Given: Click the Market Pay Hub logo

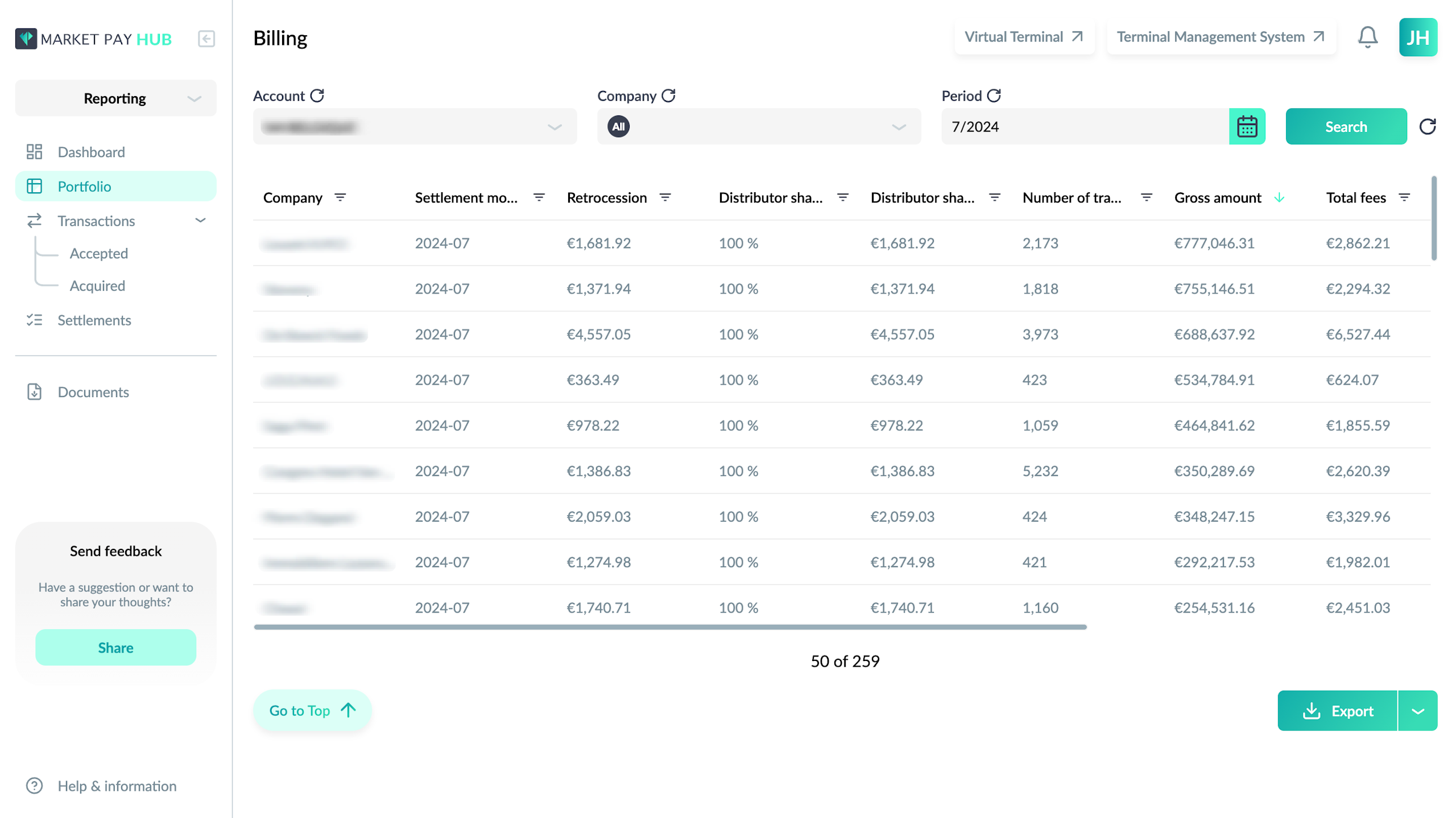Looking at the screenshot, I should pos(94,39).
